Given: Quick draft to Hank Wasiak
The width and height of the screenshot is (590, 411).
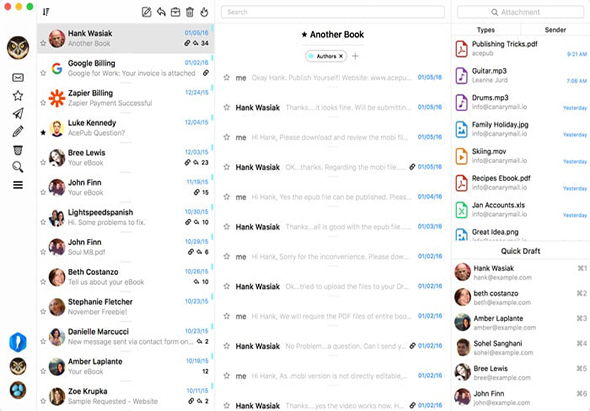Looking at the screenshot, I should point(521,272).
